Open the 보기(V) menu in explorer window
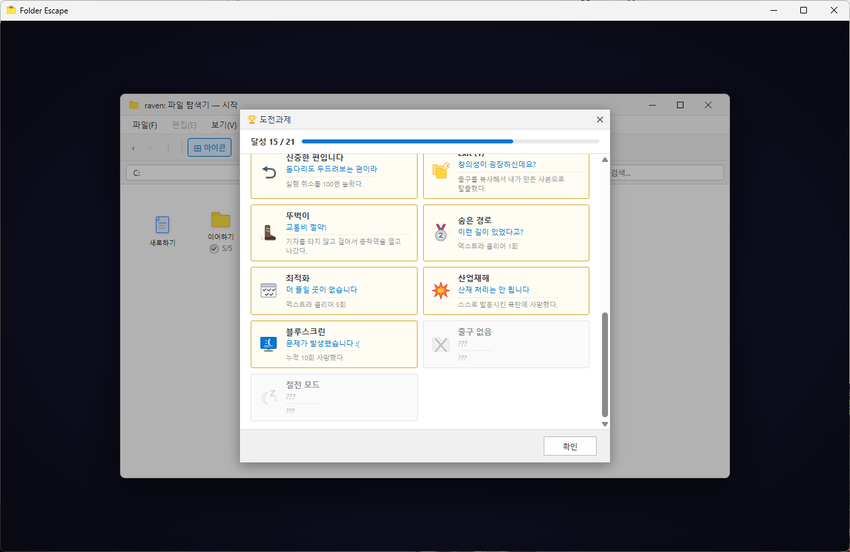The height and width of the screenshot is (552, 850). click(224, 125)
